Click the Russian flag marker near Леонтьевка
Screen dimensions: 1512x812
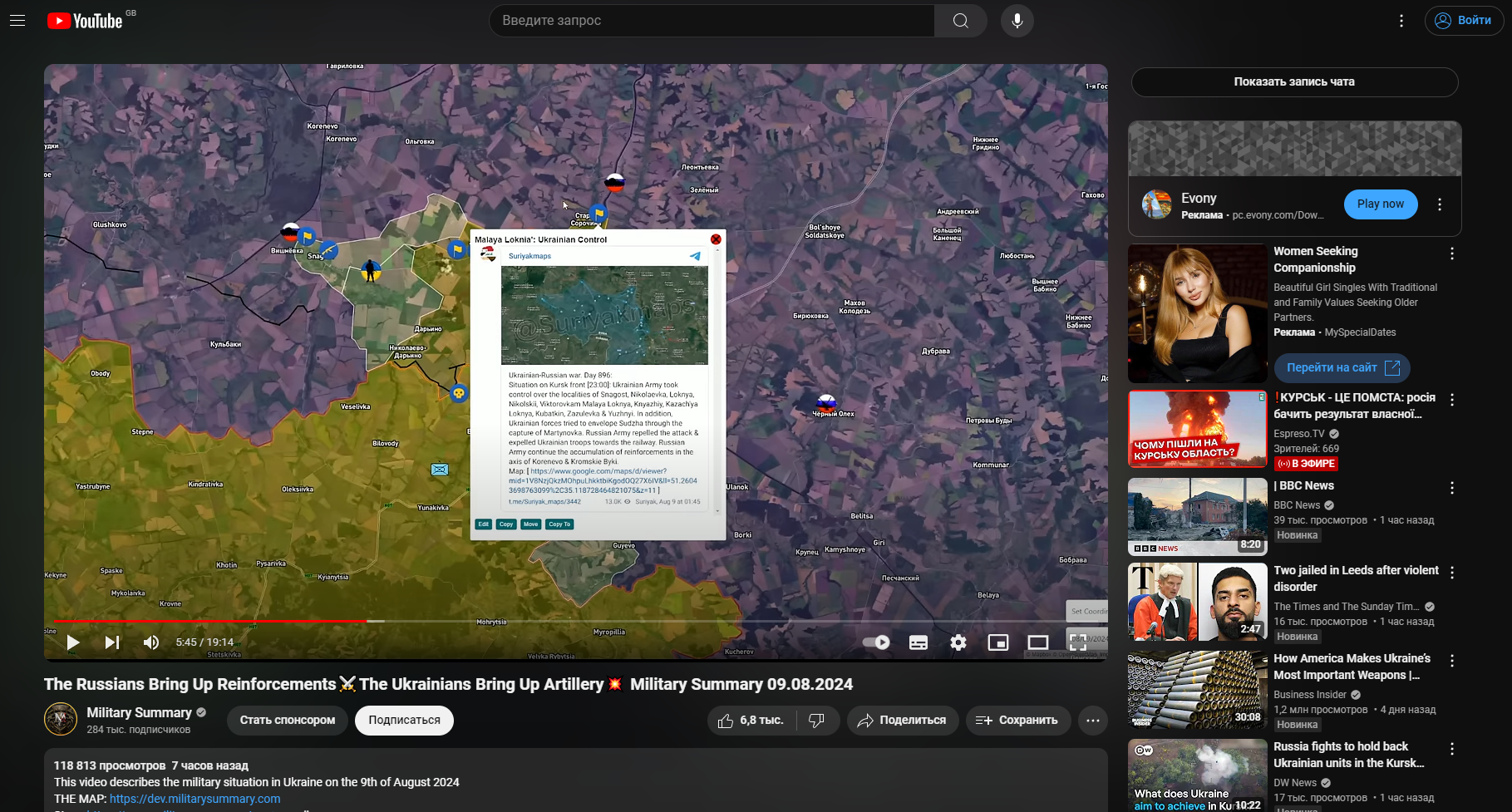(614, 183)
